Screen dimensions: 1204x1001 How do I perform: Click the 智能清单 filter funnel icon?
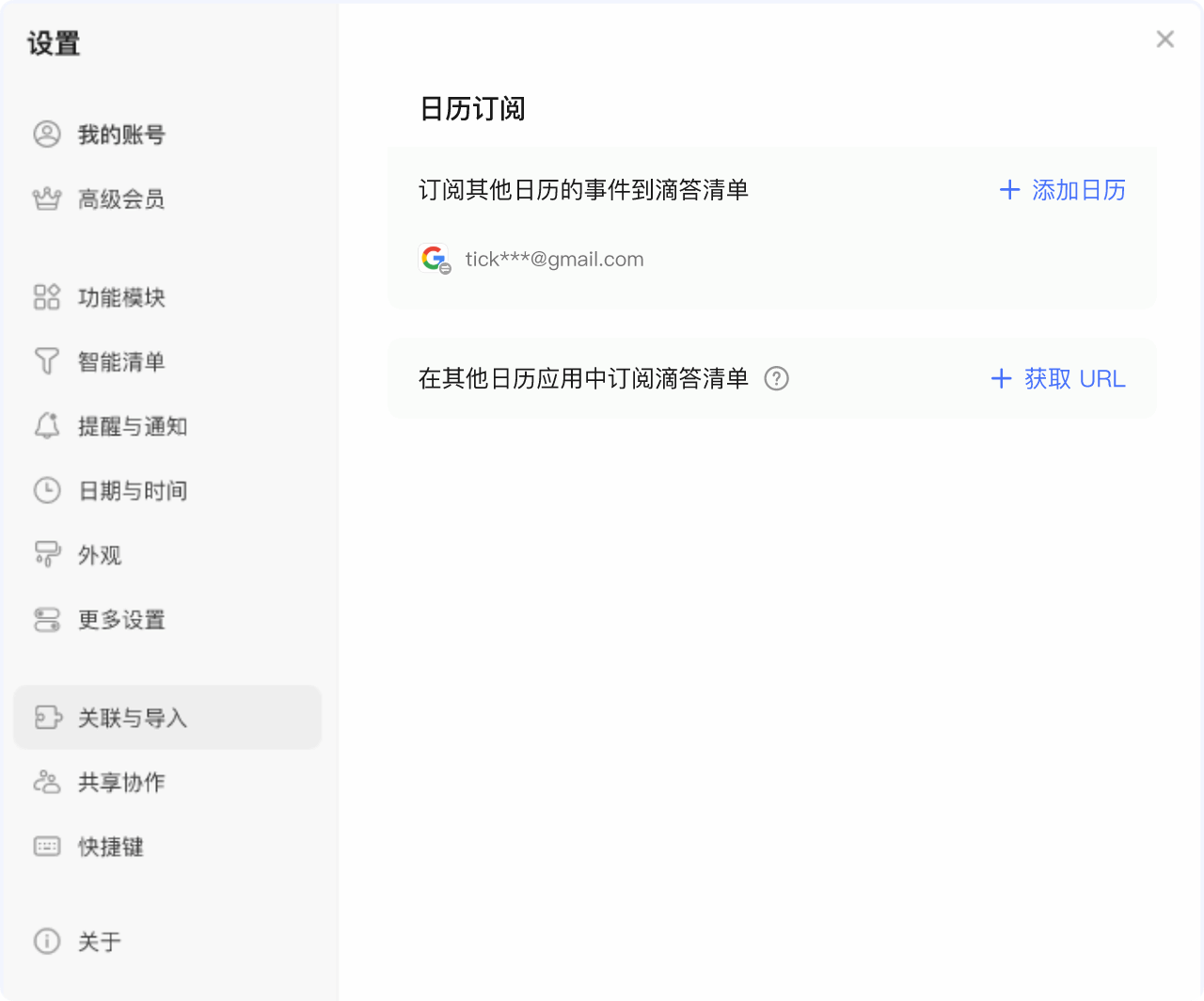pyautogui.click(x=47, y=361)
